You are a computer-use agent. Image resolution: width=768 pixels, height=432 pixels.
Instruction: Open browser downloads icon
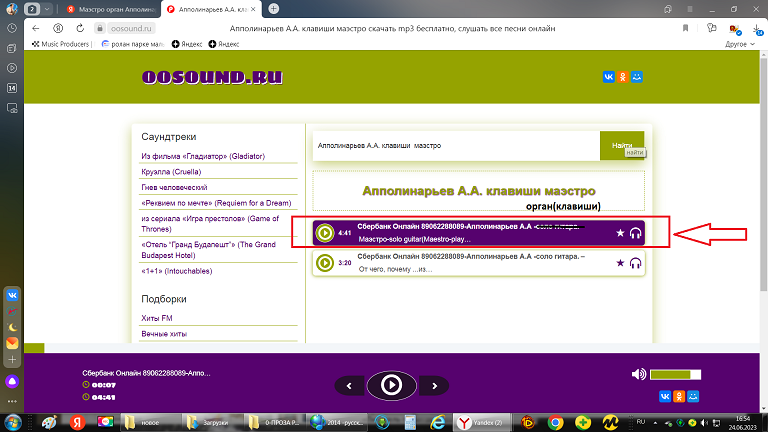click(758, 29)
